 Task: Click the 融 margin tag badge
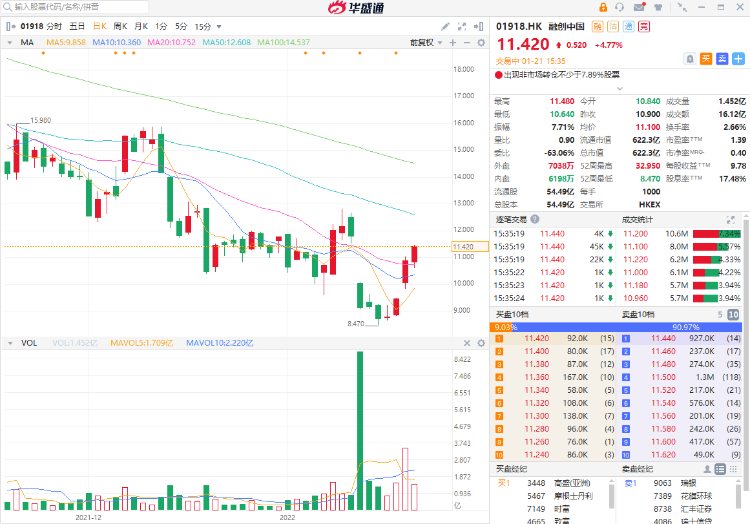click(x=597, y=26)
